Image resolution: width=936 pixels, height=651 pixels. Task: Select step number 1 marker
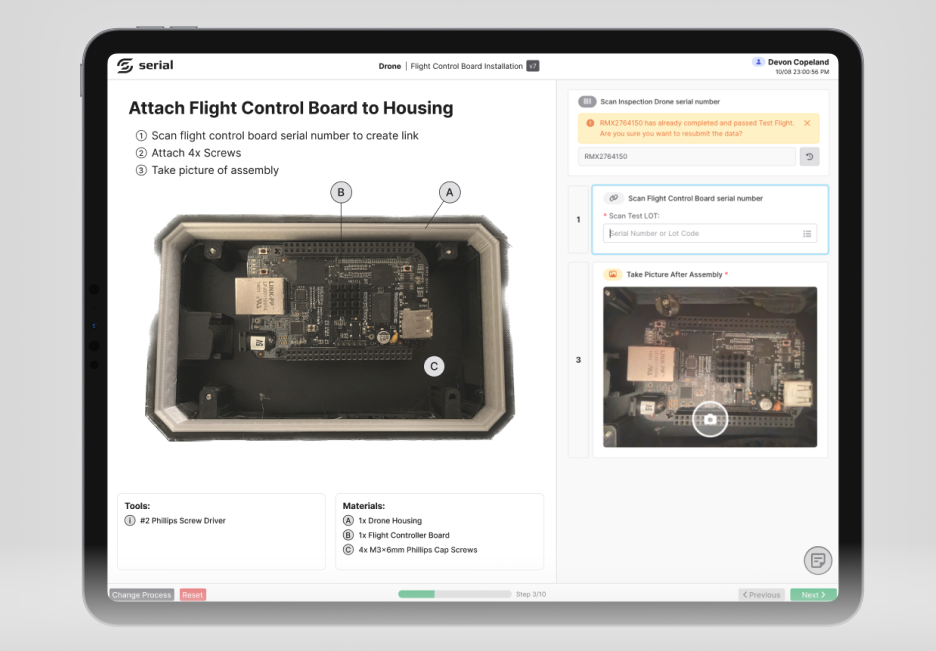click(x=578, y=220)
